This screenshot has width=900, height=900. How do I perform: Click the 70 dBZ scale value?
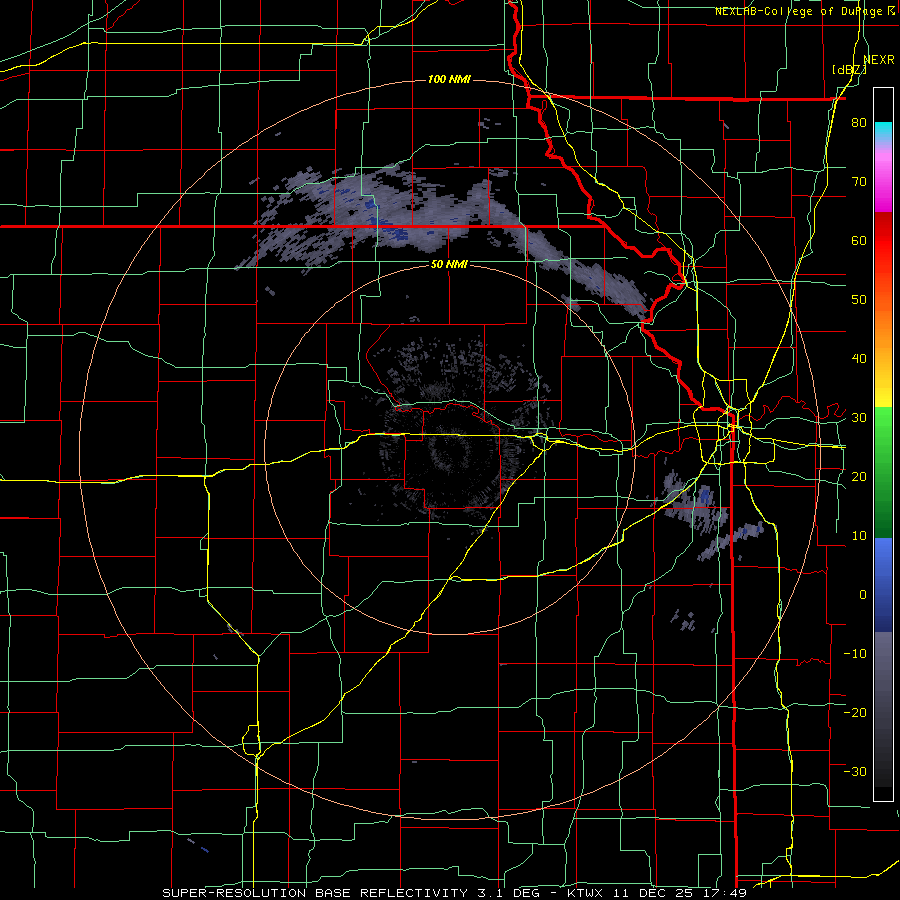click(859, 182)
